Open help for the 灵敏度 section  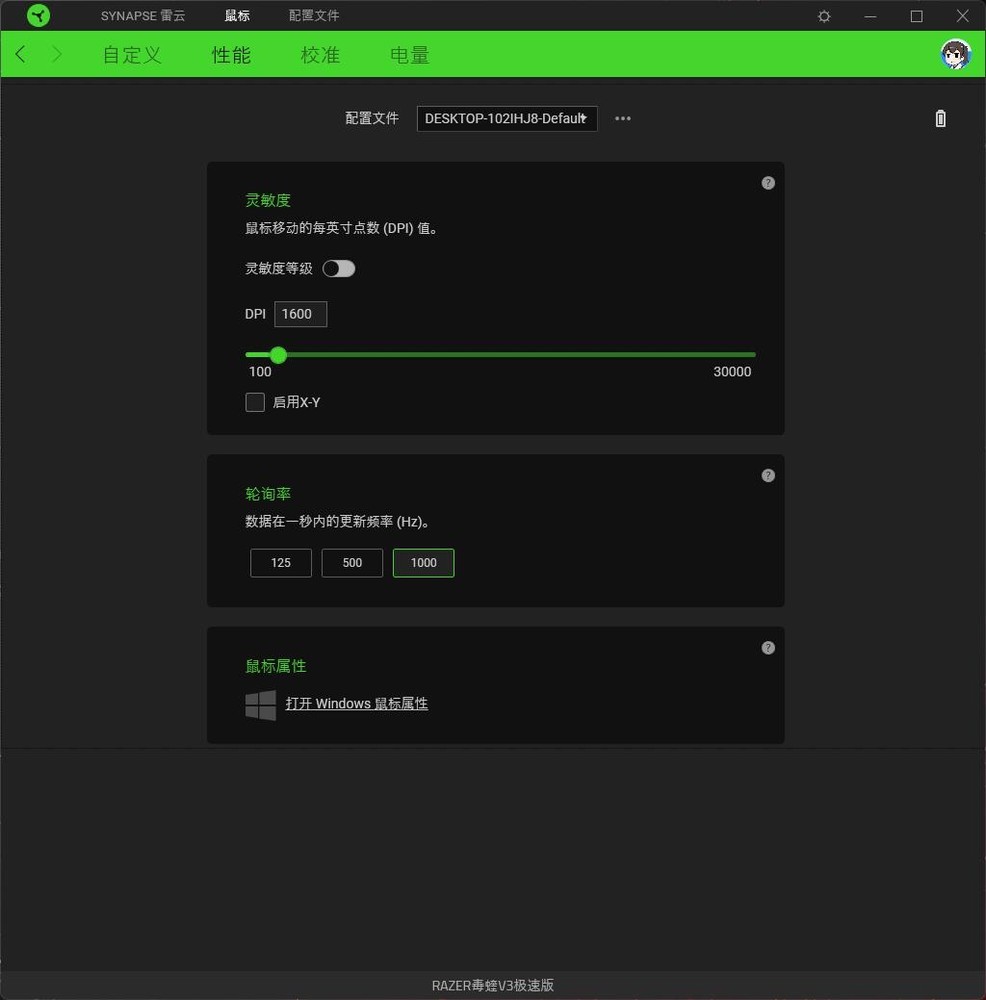768,183
